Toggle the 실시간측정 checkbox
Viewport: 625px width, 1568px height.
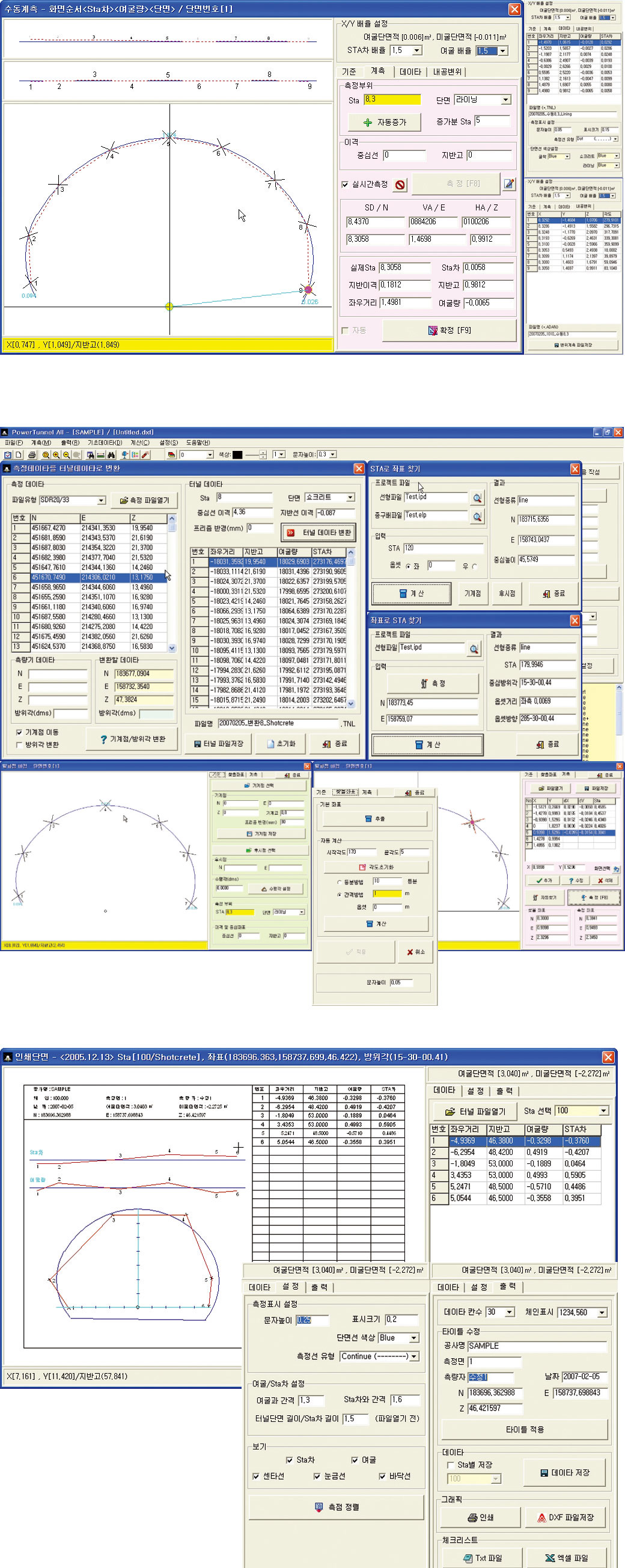[345, 185]
